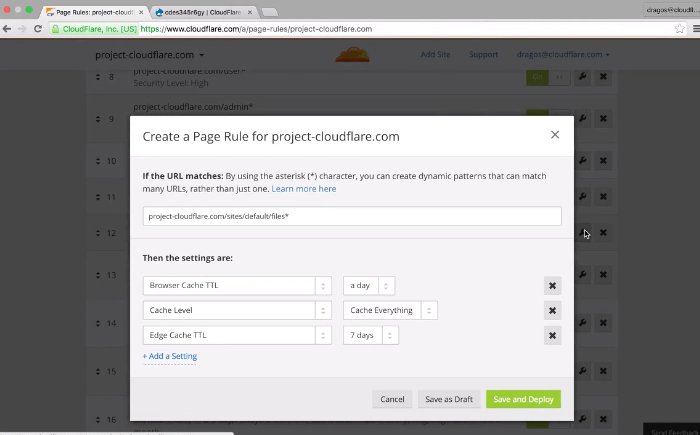700x435 pixels.
Task: Open the Cache Everything value dropdown
Action: click(x=390, y=310)
